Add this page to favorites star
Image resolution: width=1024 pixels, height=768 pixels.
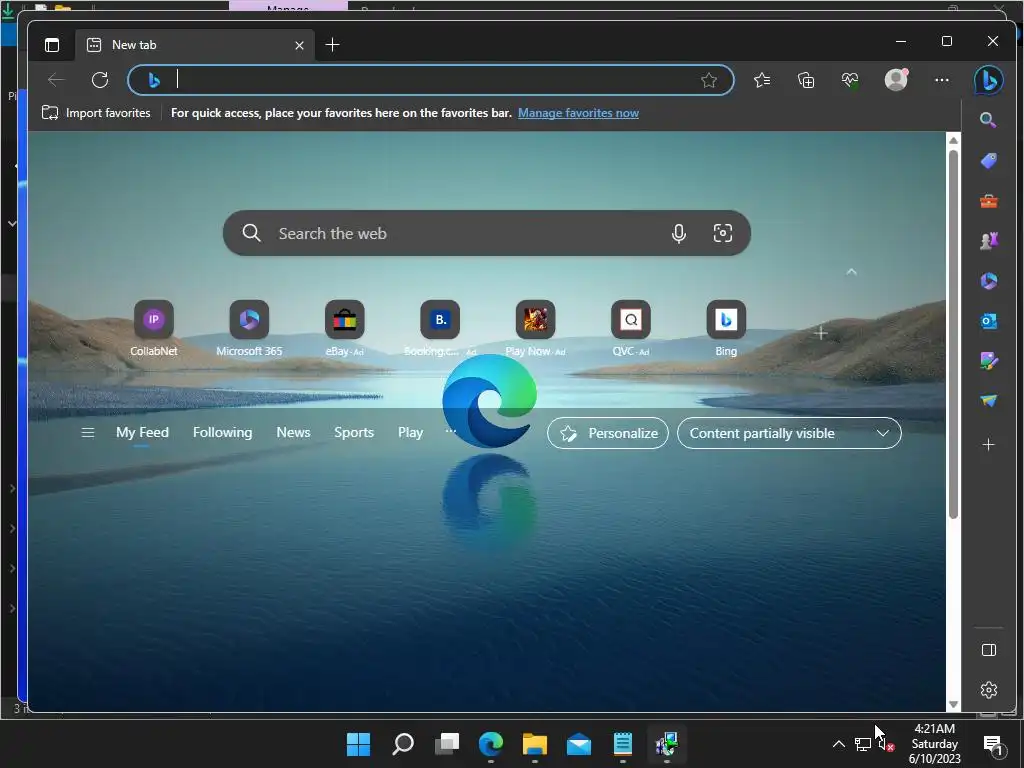(709, 80)
